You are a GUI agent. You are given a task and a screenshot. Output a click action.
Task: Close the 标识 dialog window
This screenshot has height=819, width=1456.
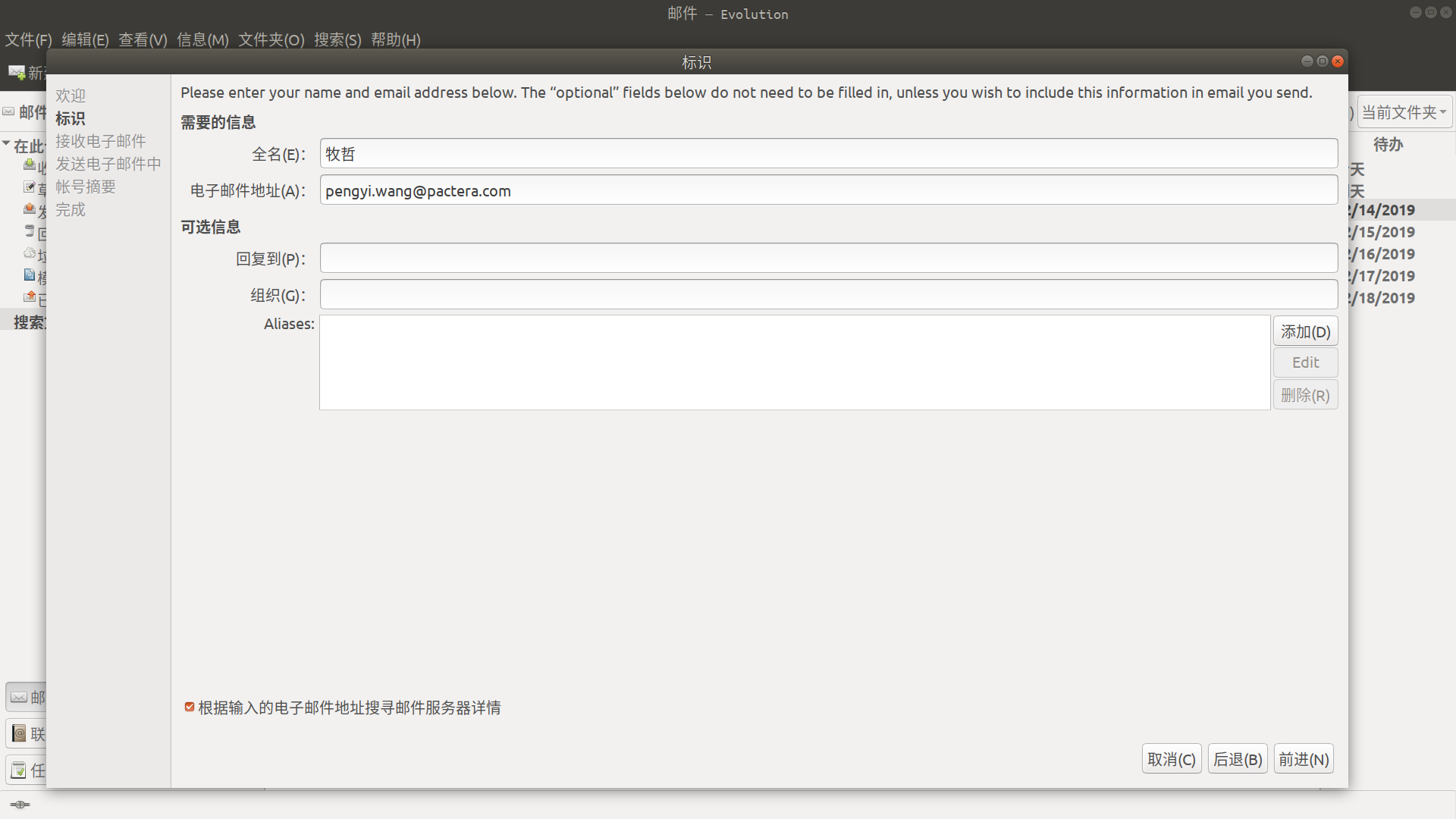pyautogui.click(x=1338, y=61)
